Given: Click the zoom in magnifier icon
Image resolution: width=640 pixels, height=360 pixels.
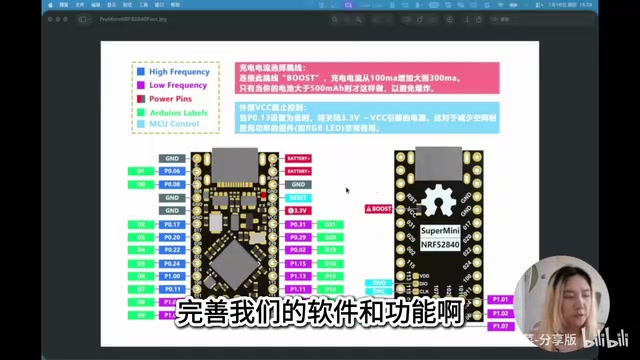Looking at the screenshot, I should click(359, 19).
